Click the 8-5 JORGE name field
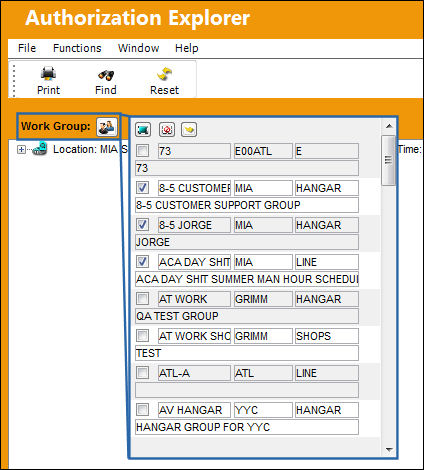The height and width of the screenshot is (470, 424). pyautogui.click(x=194, y=225)
